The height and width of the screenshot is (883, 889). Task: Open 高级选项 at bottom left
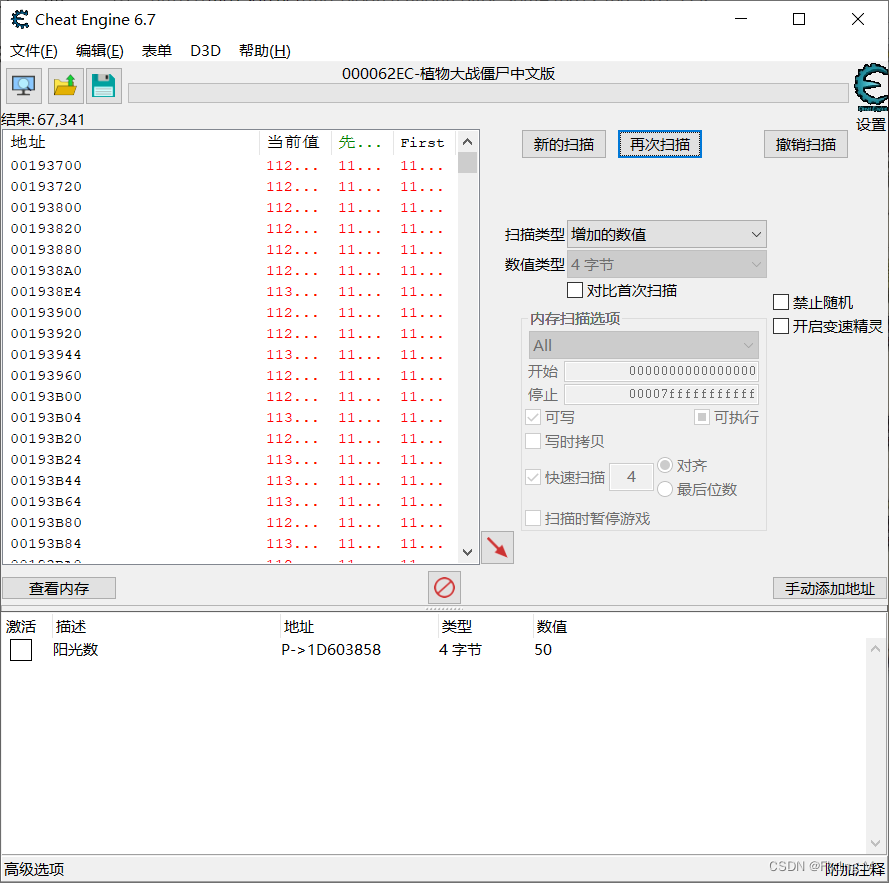click(34, 869)
